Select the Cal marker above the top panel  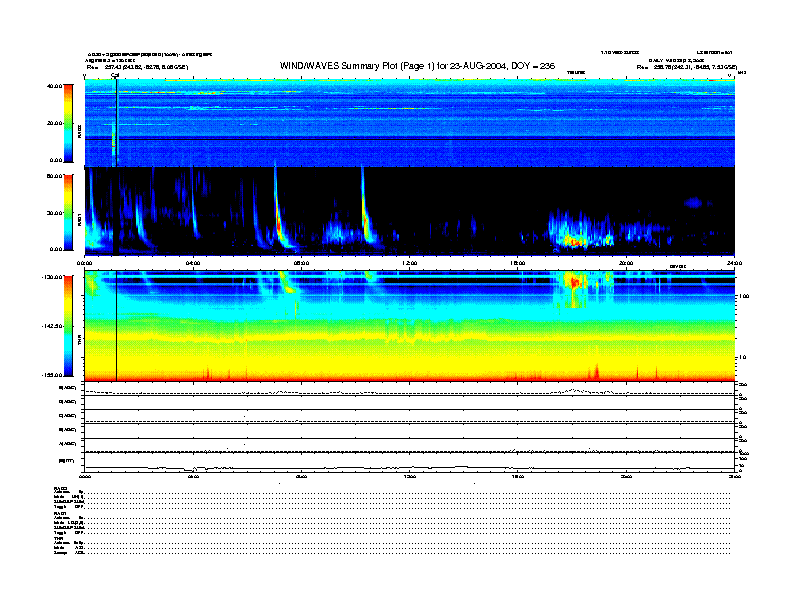115,75
